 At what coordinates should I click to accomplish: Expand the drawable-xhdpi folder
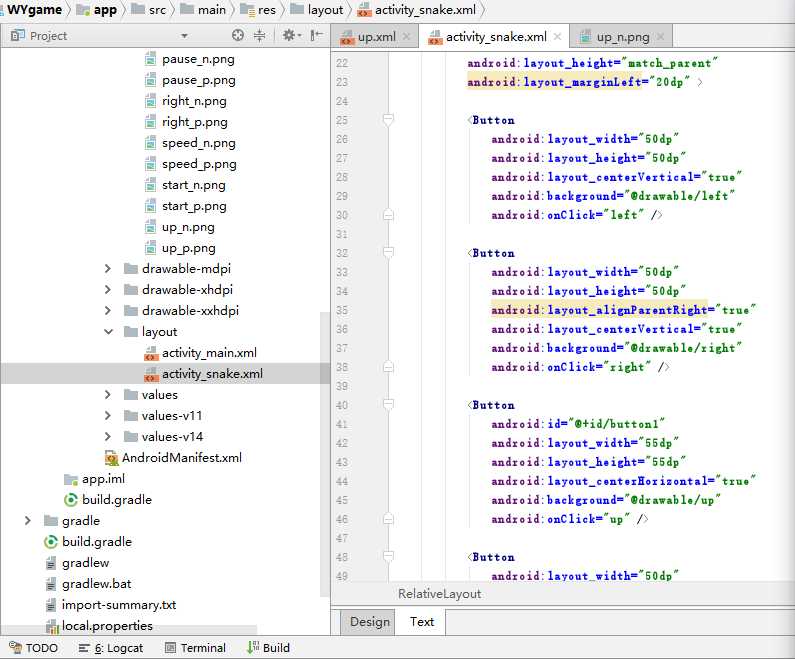108,289
